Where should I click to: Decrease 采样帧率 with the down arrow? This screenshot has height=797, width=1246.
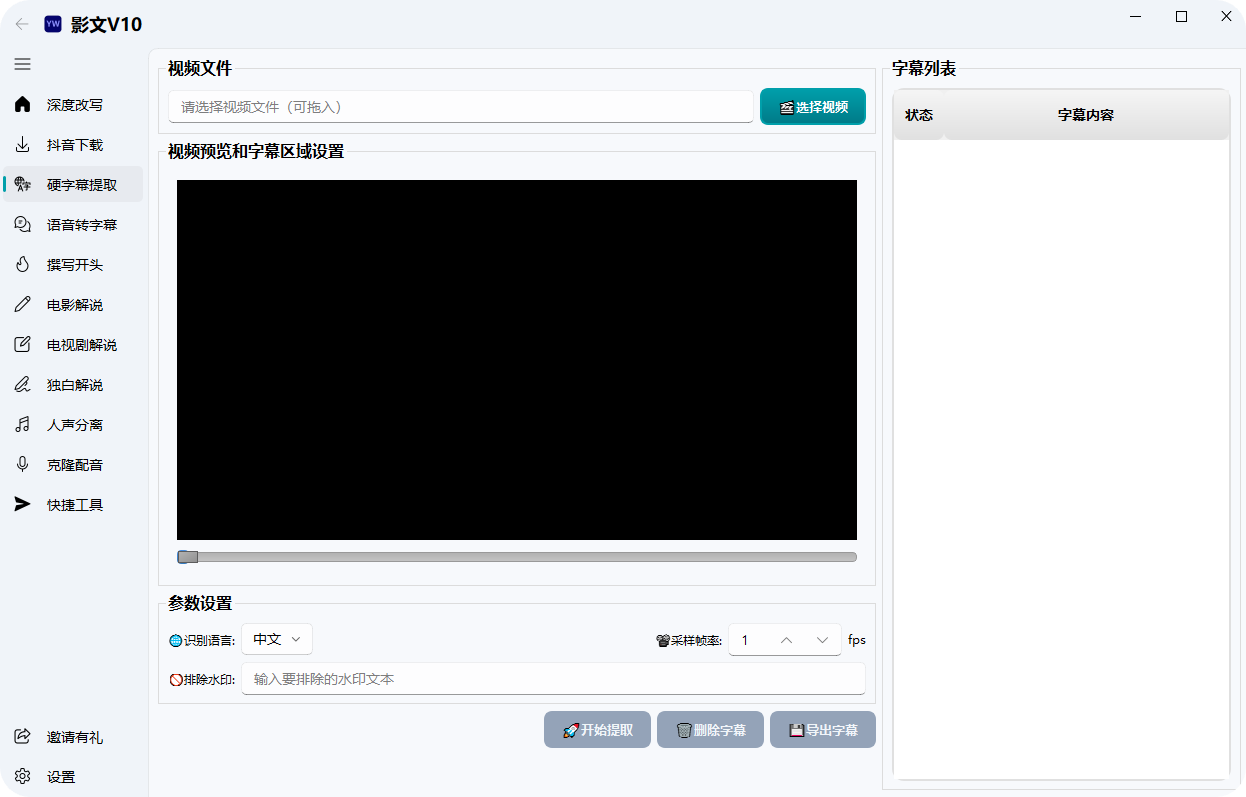tap(822, 640)
